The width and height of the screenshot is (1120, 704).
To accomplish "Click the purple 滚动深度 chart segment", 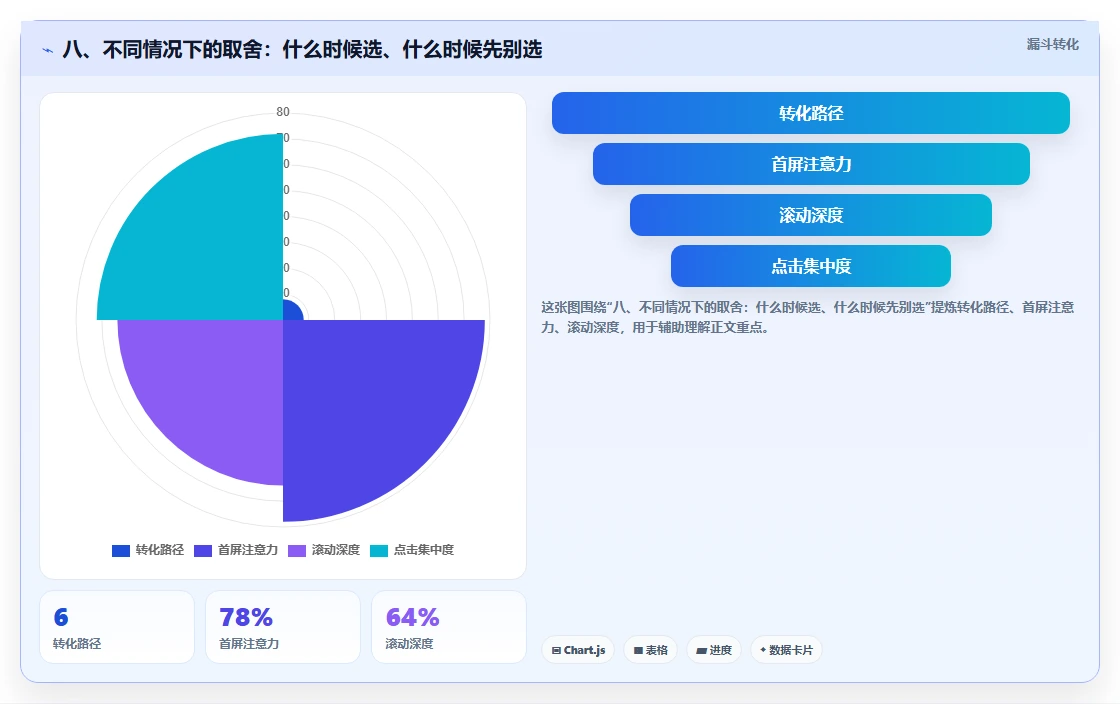I will (214, 389).
